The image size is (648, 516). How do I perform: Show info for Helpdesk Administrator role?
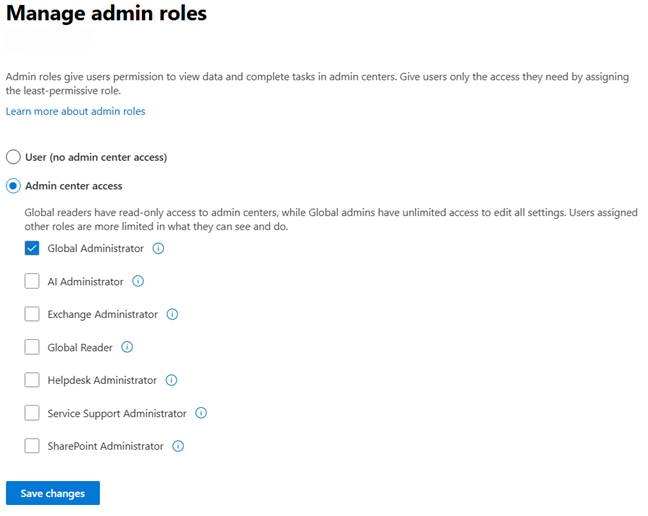click(x=172, y=380)
